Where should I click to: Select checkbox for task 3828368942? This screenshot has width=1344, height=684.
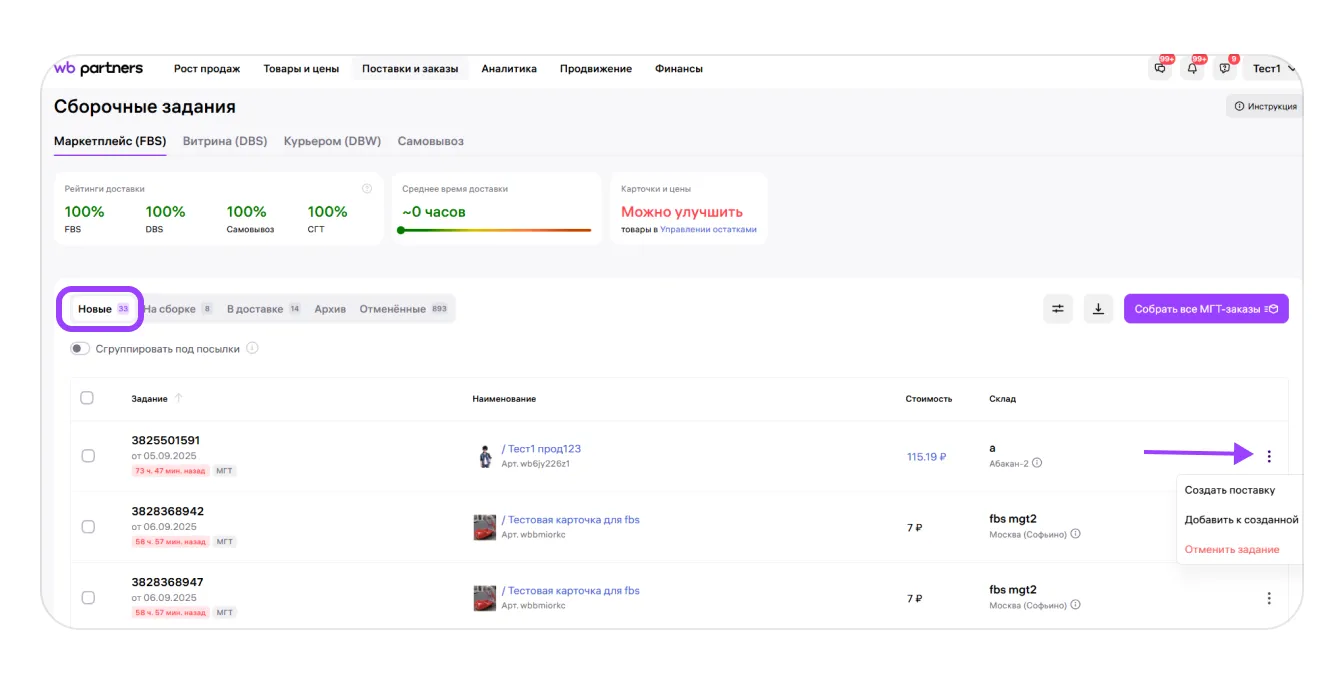point(88,527)
